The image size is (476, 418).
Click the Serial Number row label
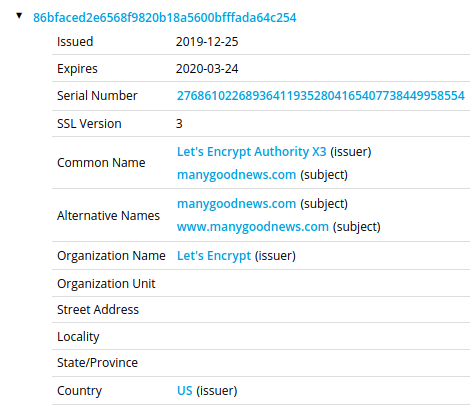pyautogui.click(x=97, y=96)
